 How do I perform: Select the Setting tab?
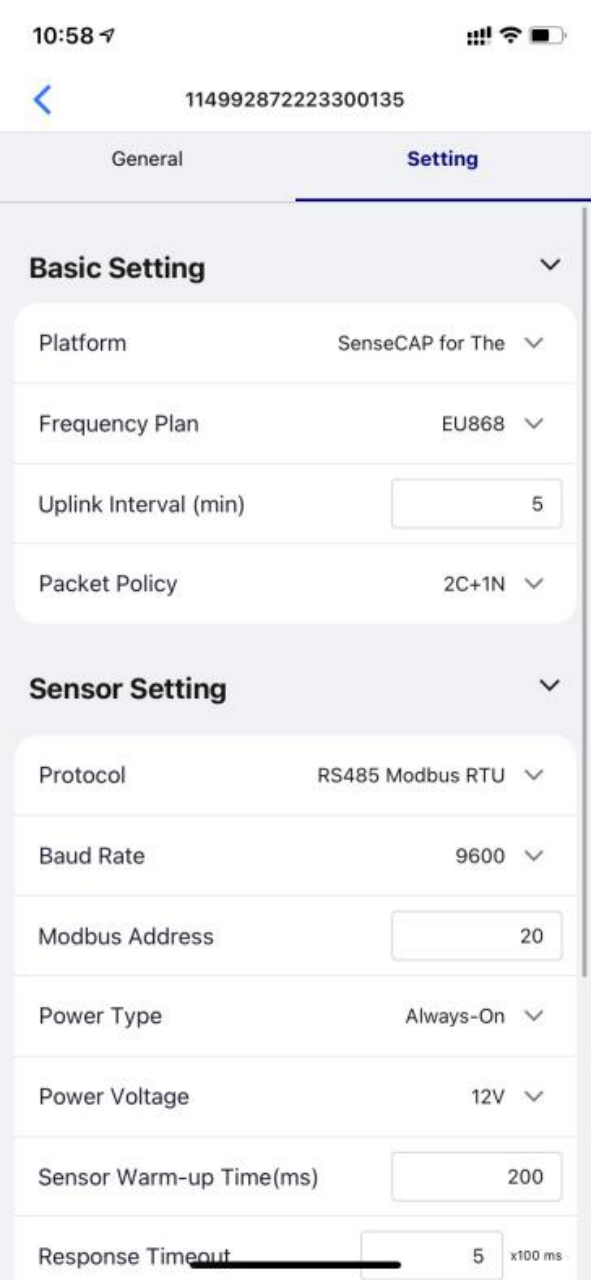pos(443,159)
